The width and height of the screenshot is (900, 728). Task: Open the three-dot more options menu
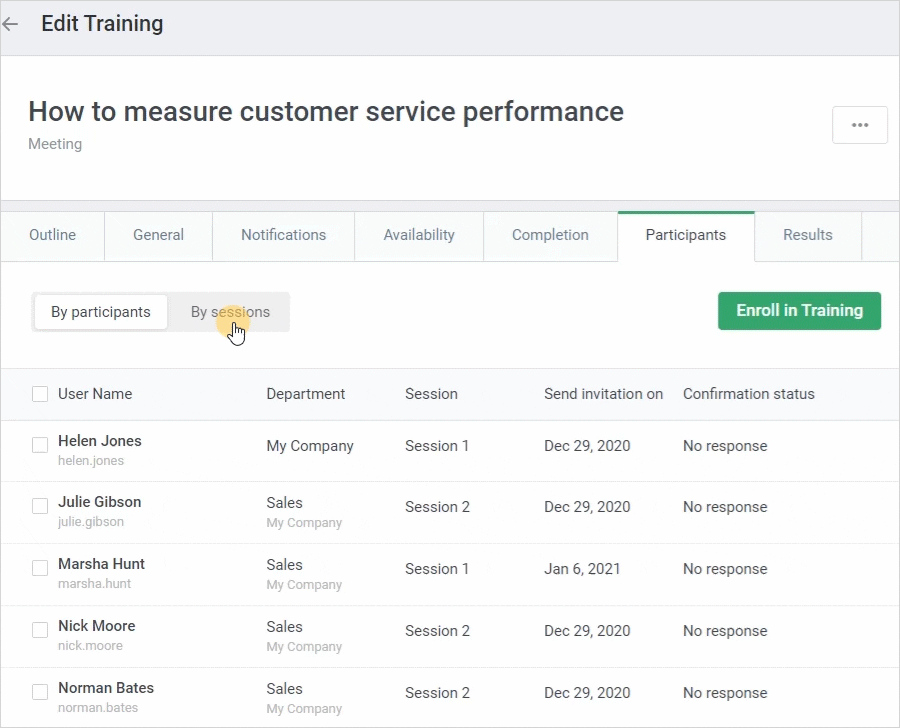pyautogui.click(x=859, y=125)
